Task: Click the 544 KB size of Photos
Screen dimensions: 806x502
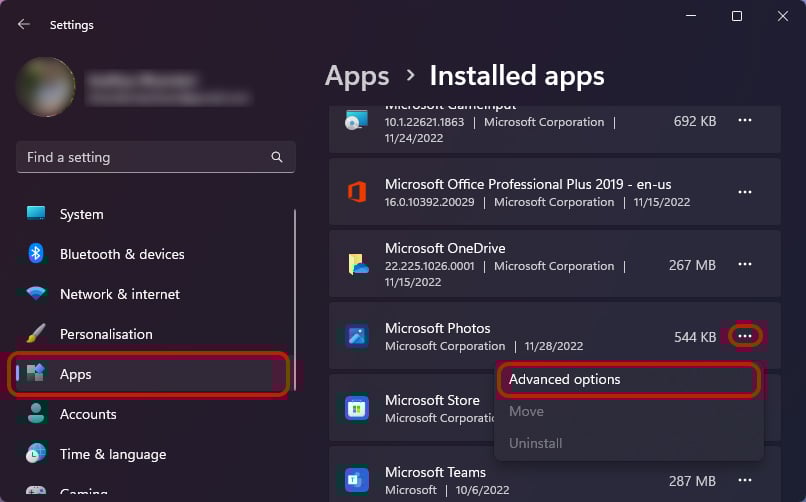Action: pyautogui.click(x=695, y=337)
